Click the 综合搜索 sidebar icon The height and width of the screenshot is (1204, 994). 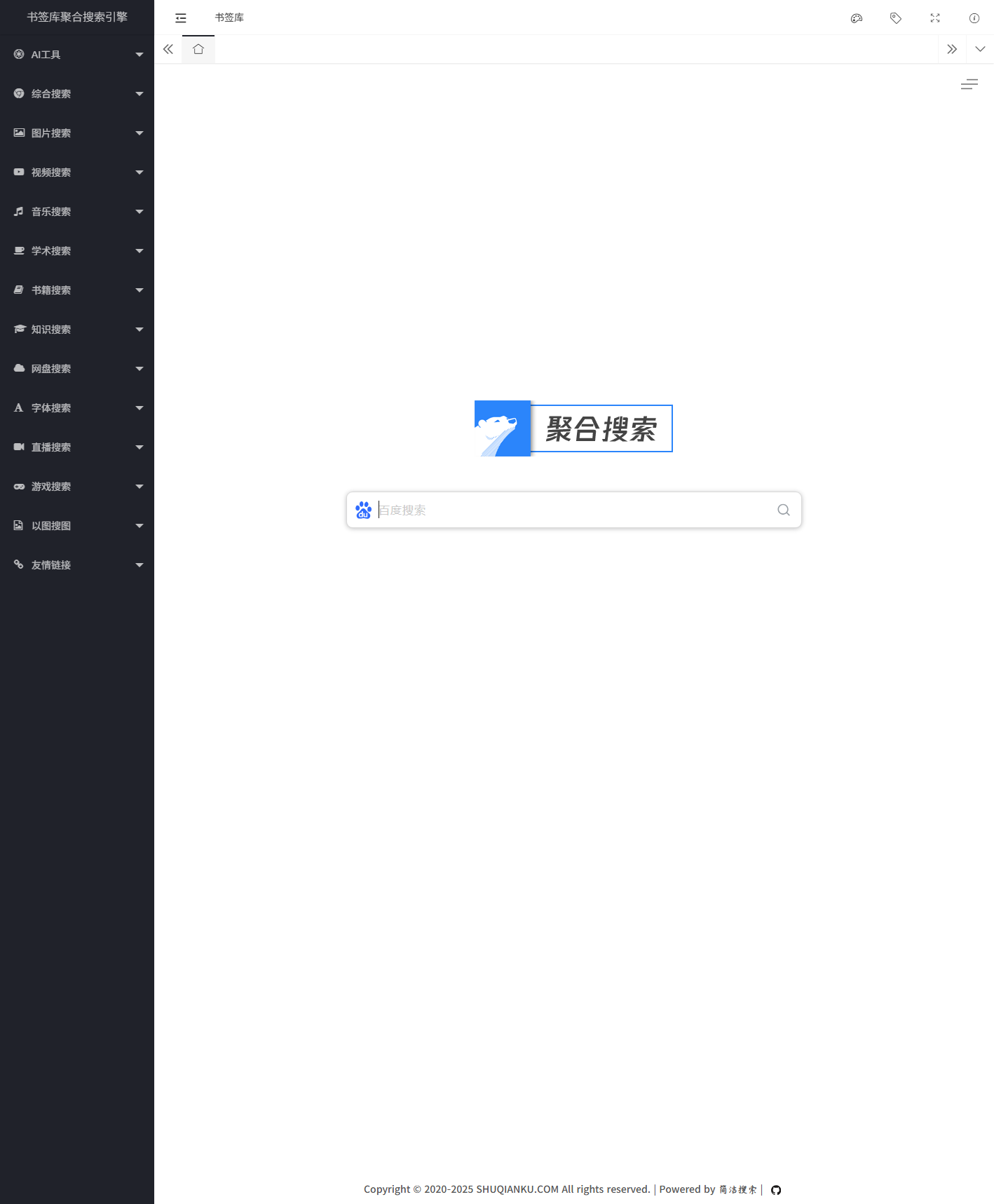pyautogui.click(x=19, y=93)
